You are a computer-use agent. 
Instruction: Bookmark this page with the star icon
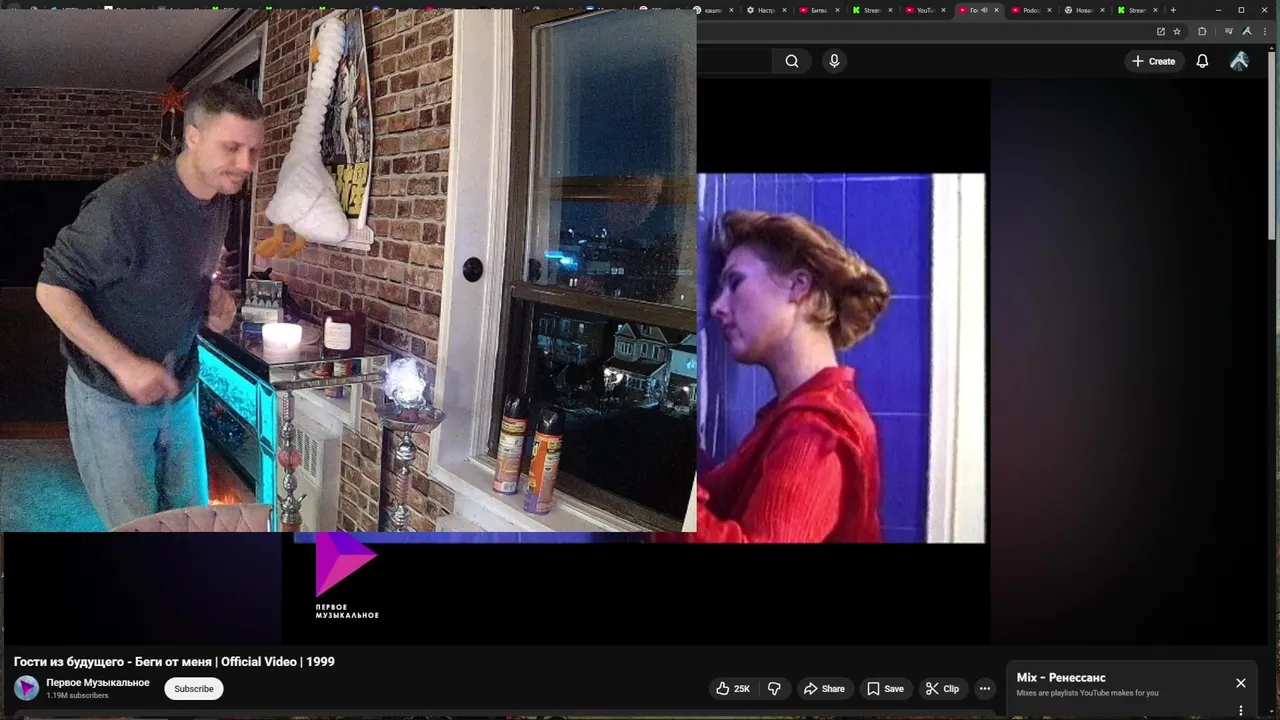(x=1177, y=31)
